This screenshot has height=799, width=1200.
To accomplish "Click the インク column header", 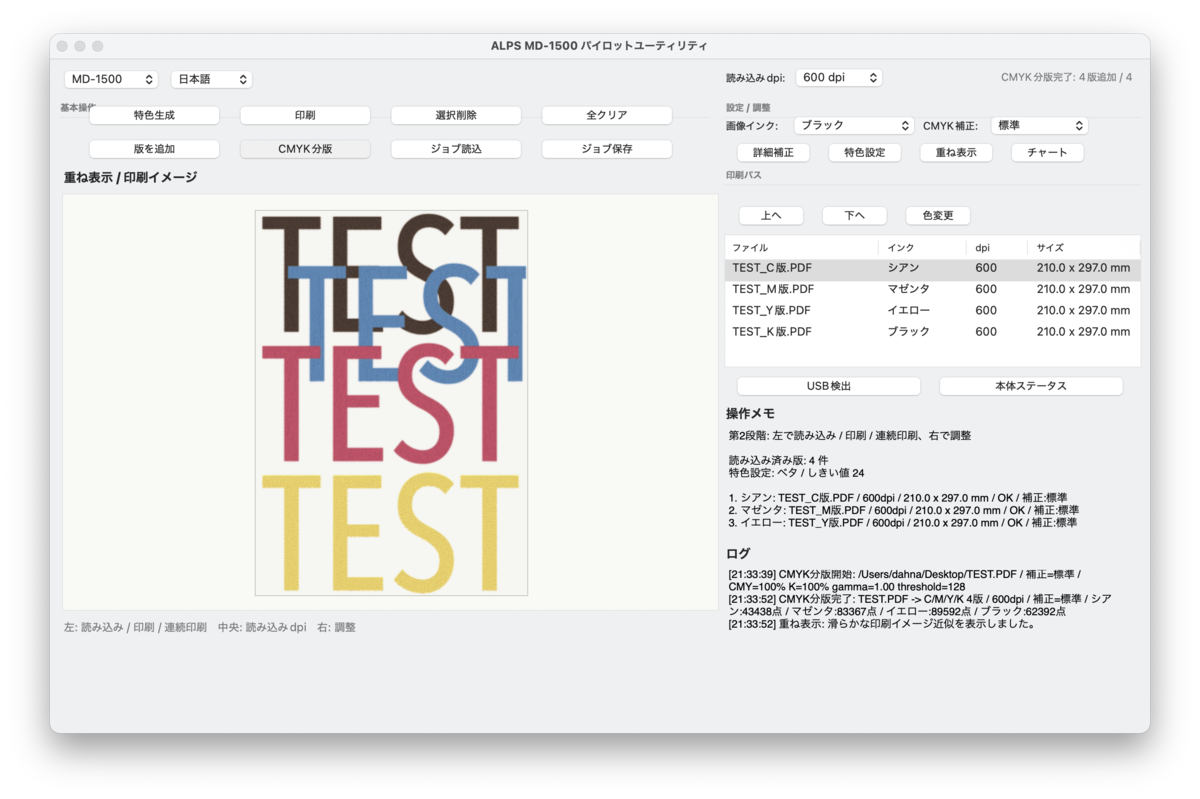I will (x=922, y=247).
